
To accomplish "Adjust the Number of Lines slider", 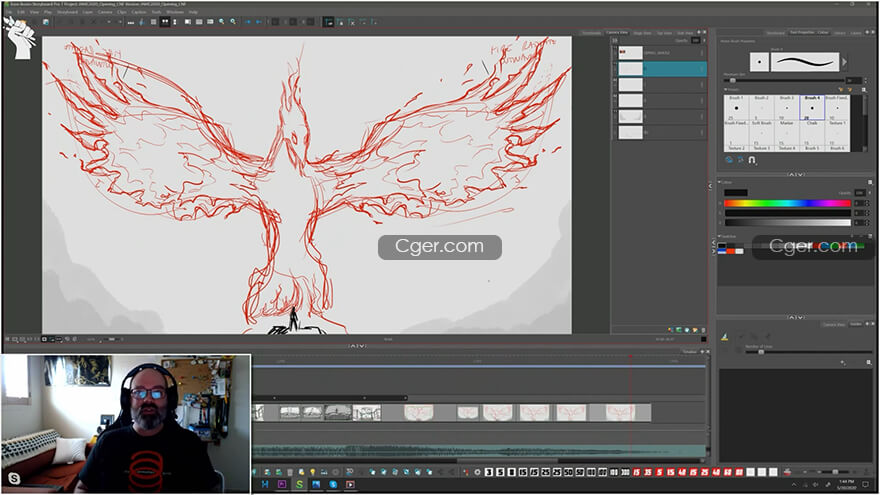I will [808, 352].
